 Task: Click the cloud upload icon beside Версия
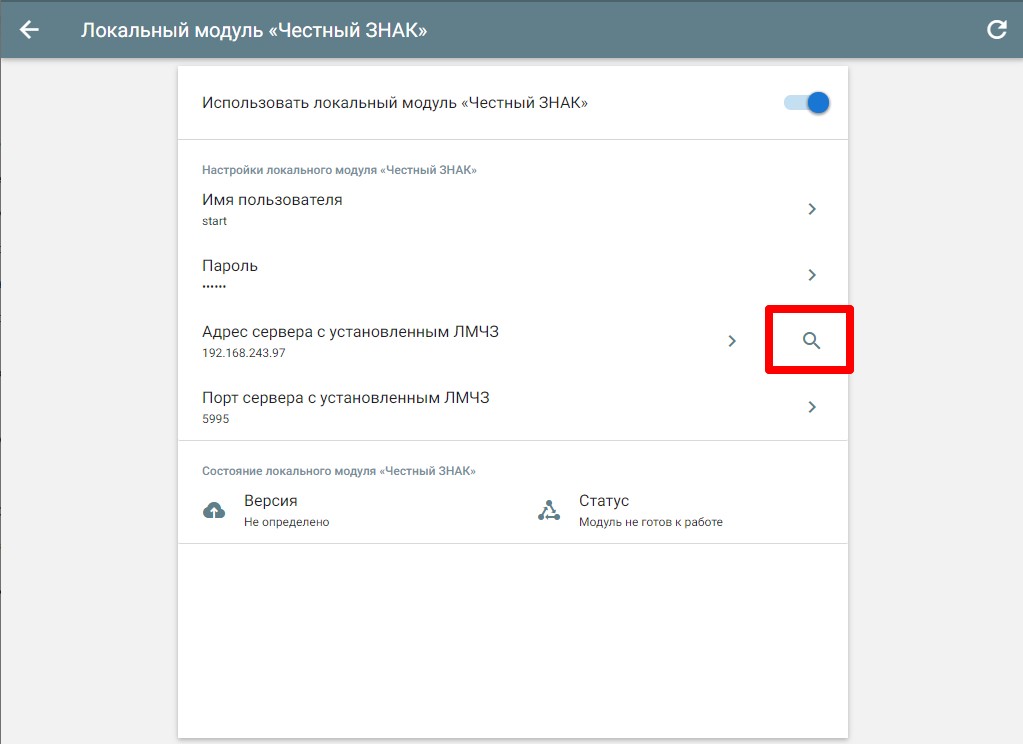(214, 511)
